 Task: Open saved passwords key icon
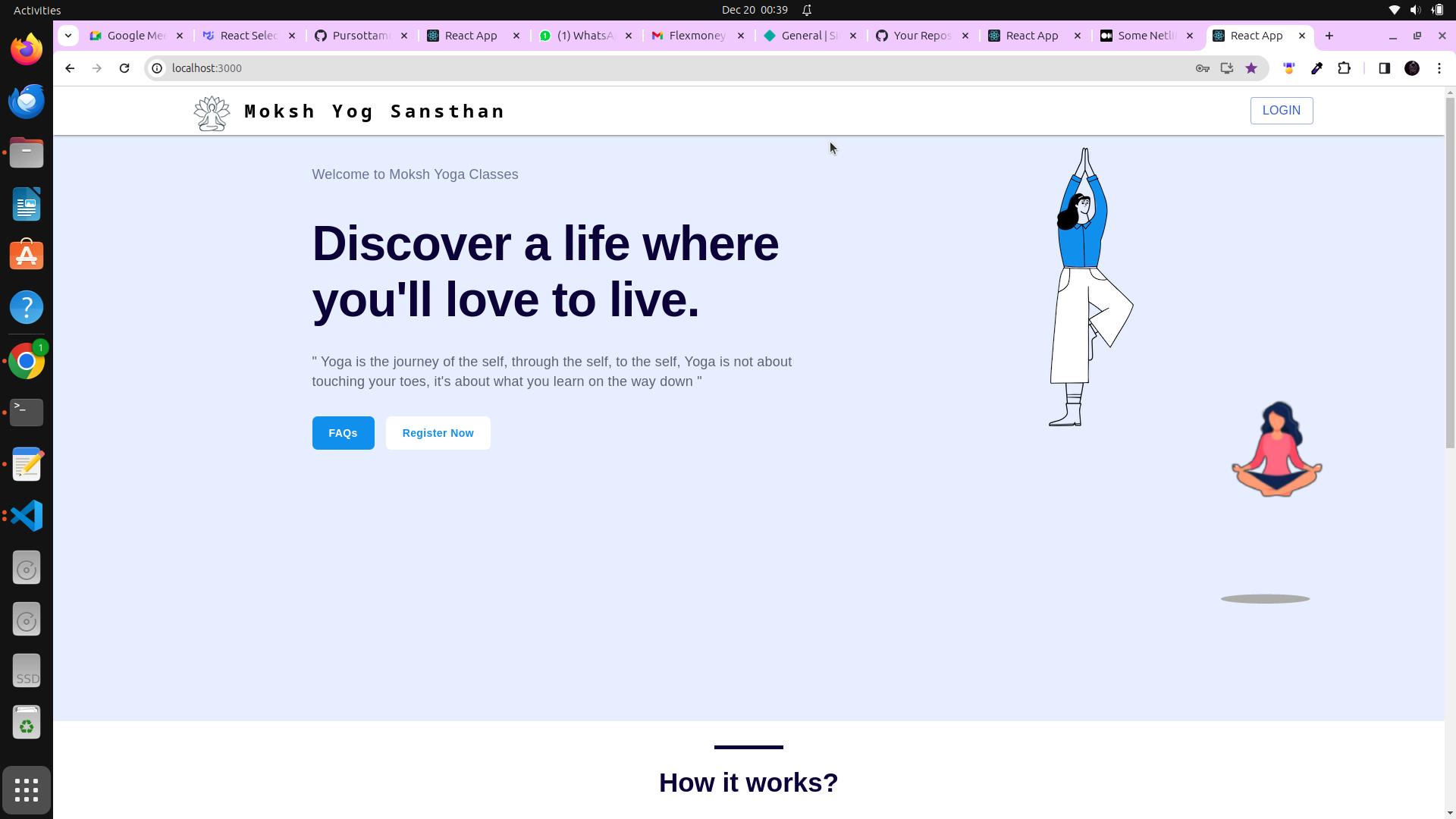pyautogui.click(x=1202, y=68)
